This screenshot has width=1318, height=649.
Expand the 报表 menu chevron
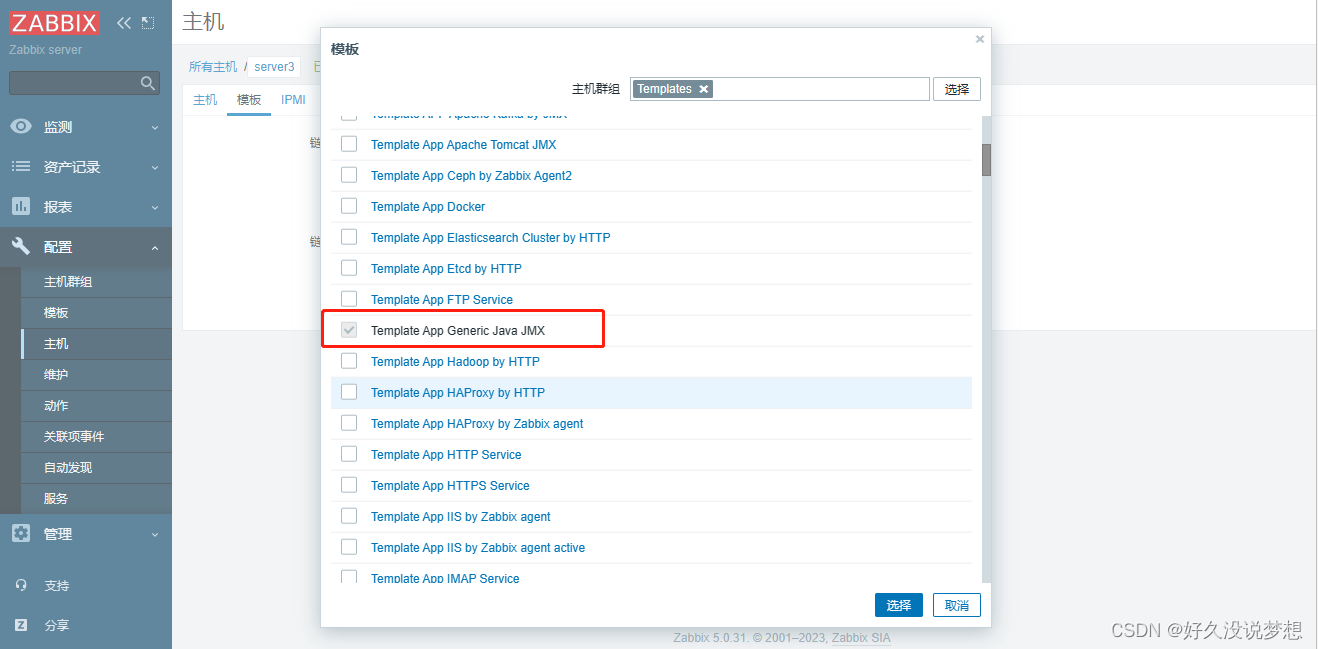coord(155,208)
